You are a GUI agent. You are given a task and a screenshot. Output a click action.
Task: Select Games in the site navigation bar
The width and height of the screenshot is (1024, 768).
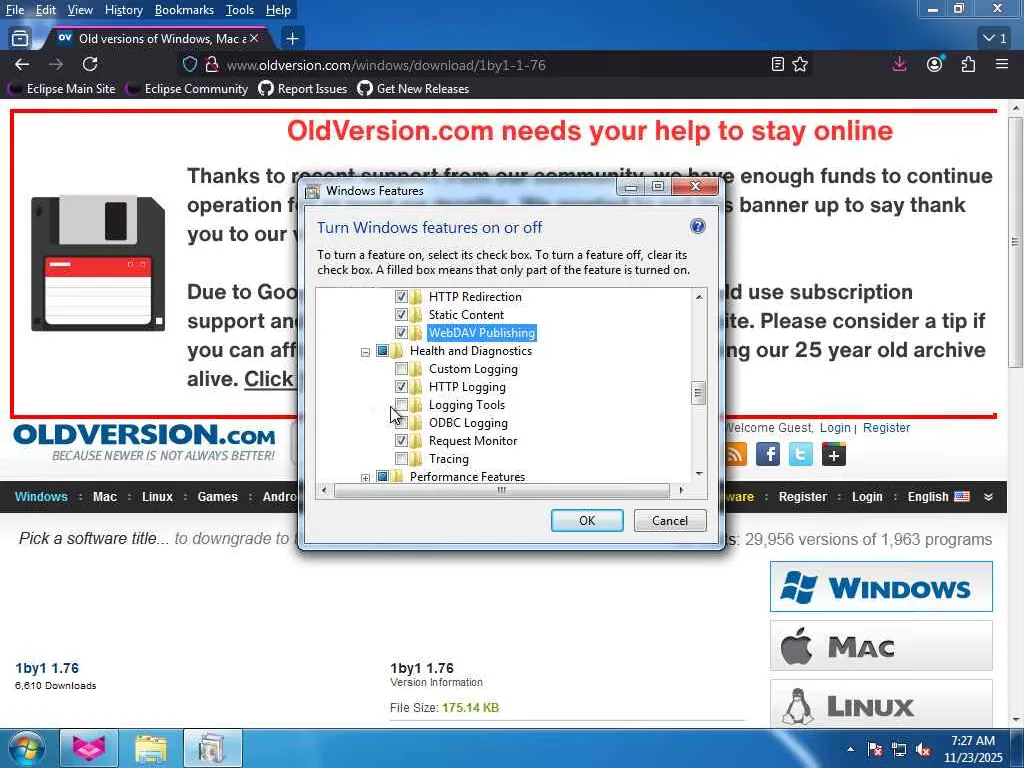click(x=217, y=497)
